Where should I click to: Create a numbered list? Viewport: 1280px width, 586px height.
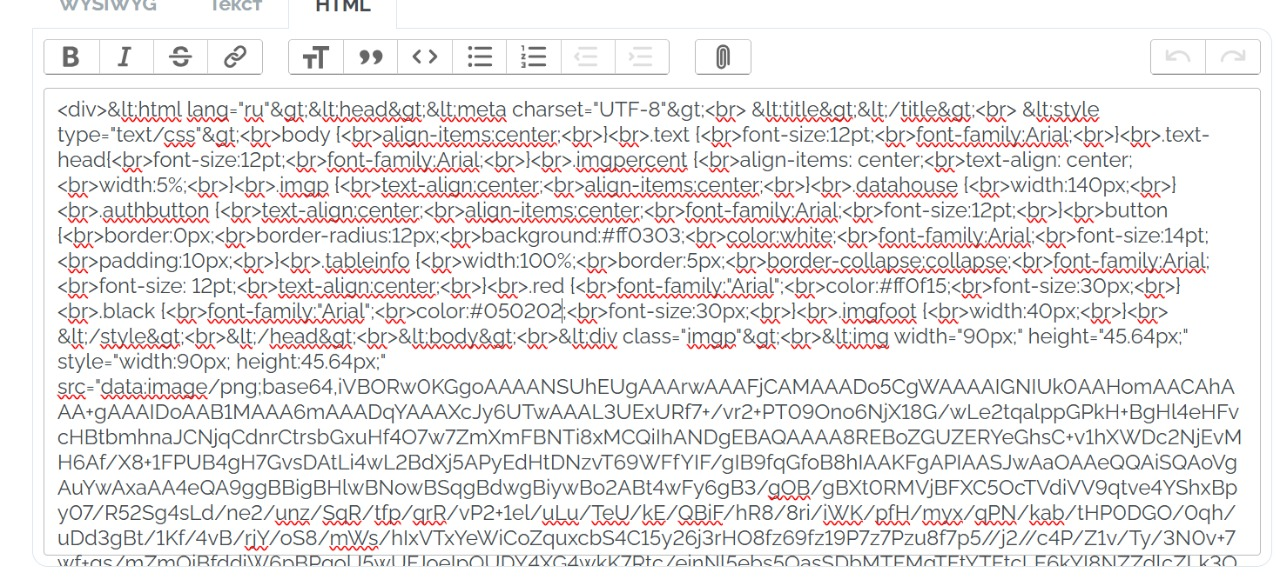pos(534,57)
